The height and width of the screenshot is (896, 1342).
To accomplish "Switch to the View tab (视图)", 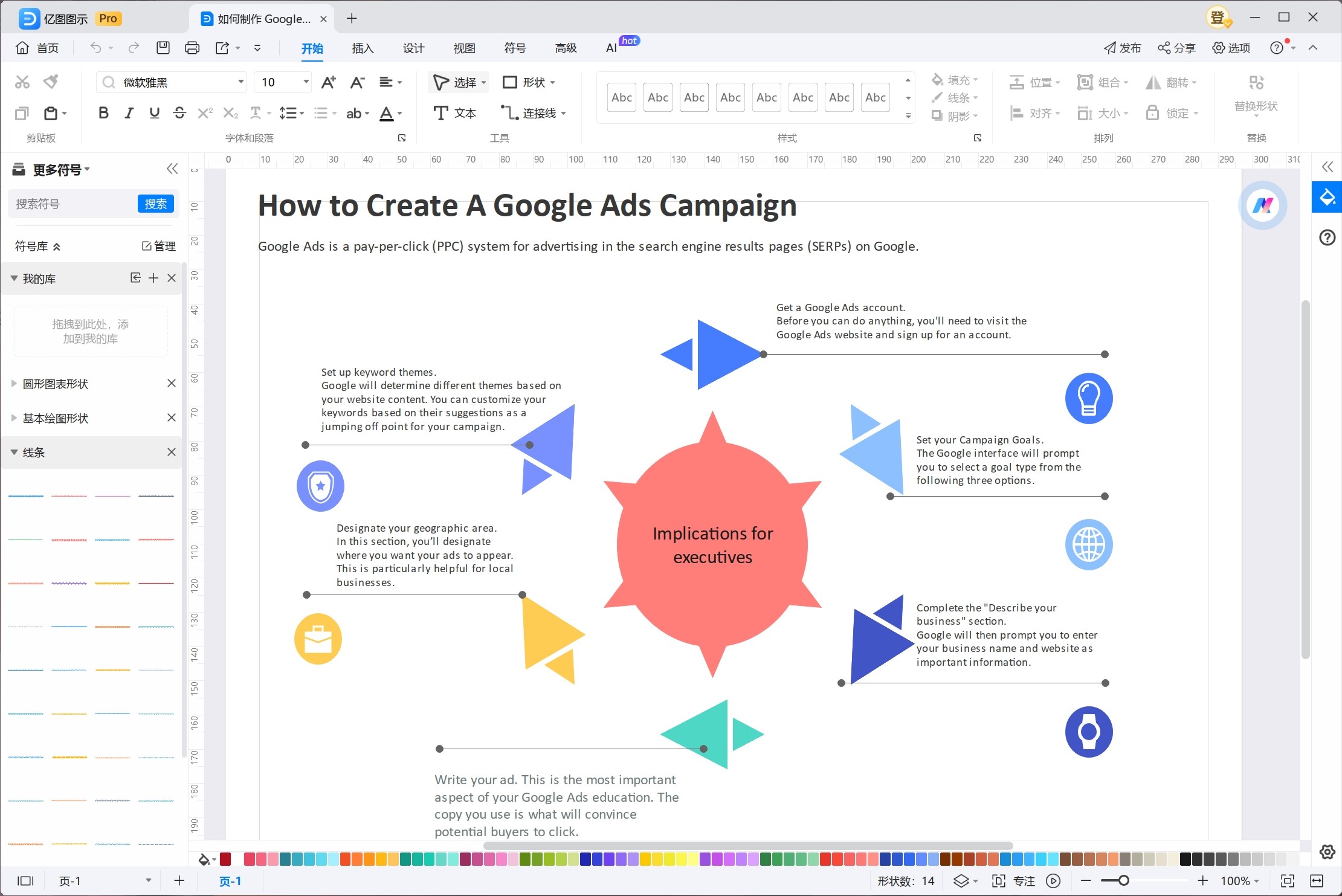I will point(464,48).
